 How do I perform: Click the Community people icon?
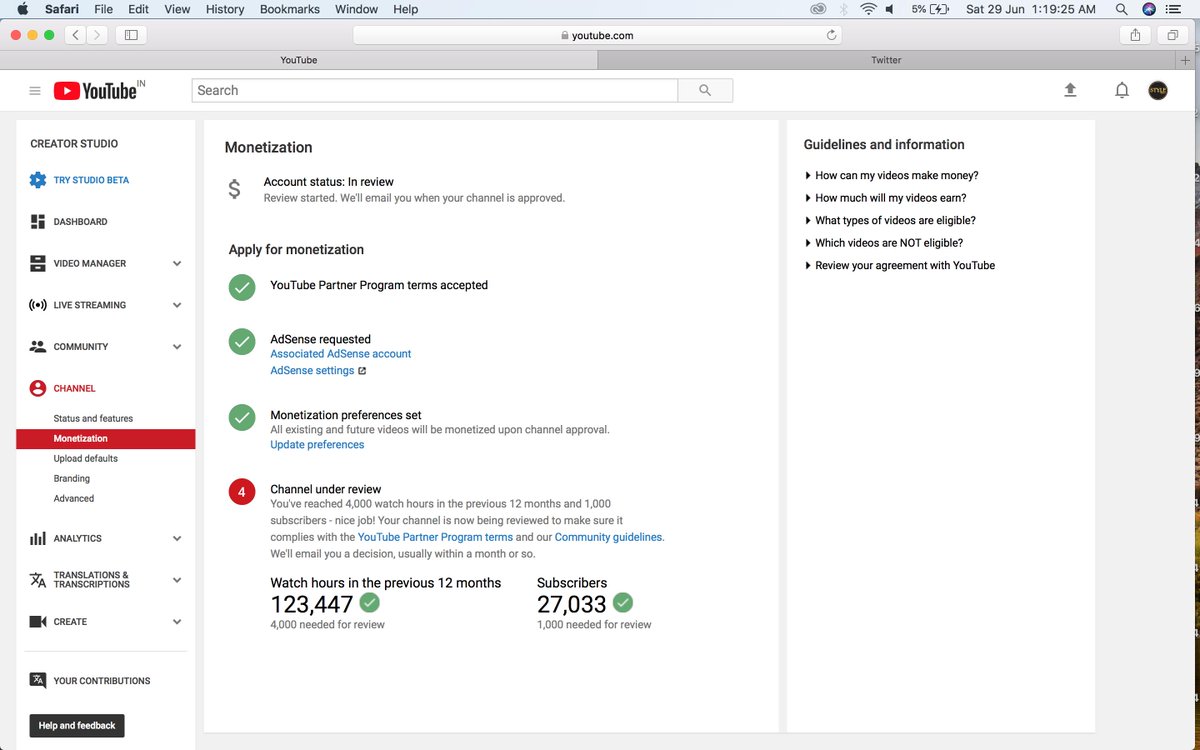pos(38,347)
